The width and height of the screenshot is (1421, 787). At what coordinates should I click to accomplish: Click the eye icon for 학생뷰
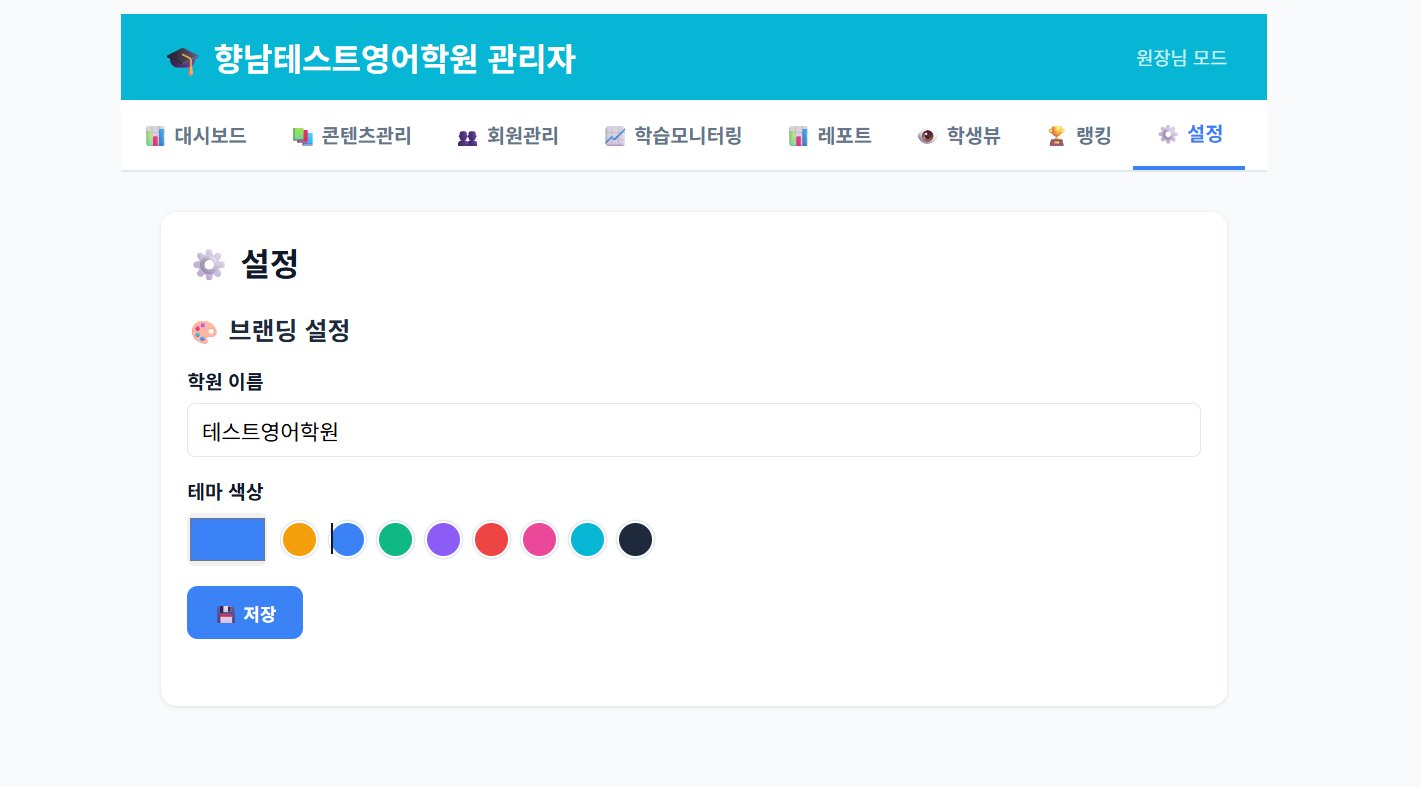926,136
